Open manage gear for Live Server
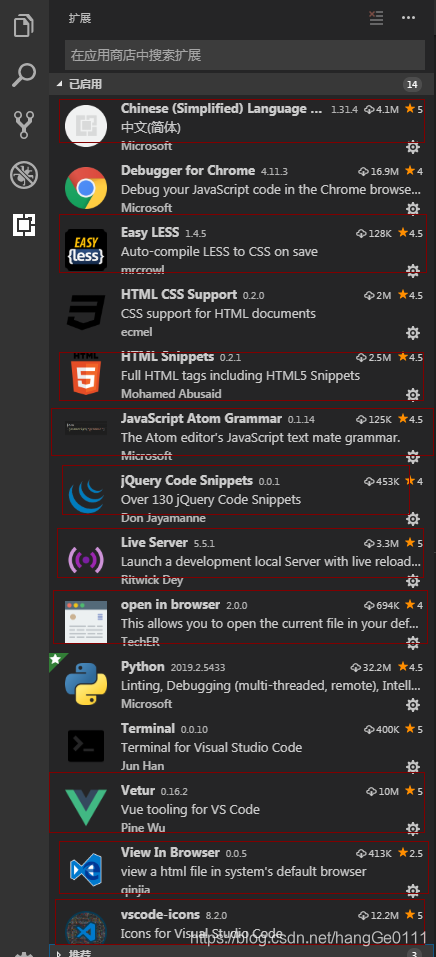This screenshot has width=436, height=957. (413, 580)
